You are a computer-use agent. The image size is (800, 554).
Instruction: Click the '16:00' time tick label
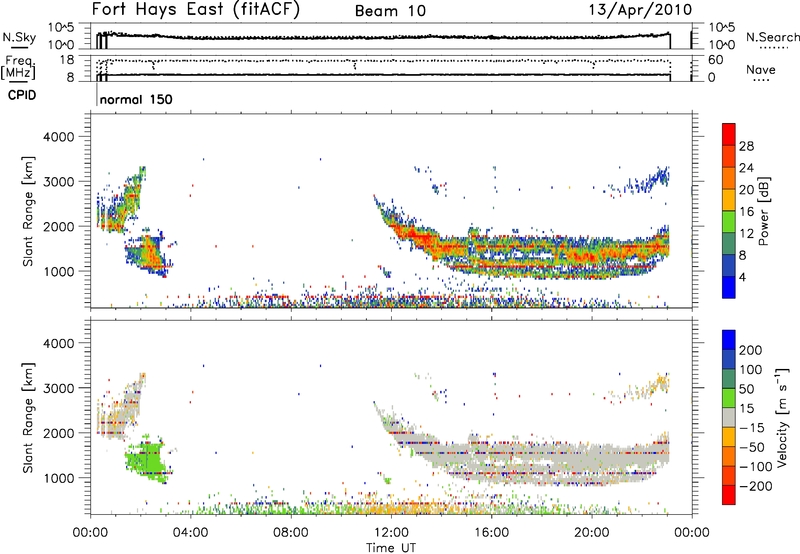491,533
